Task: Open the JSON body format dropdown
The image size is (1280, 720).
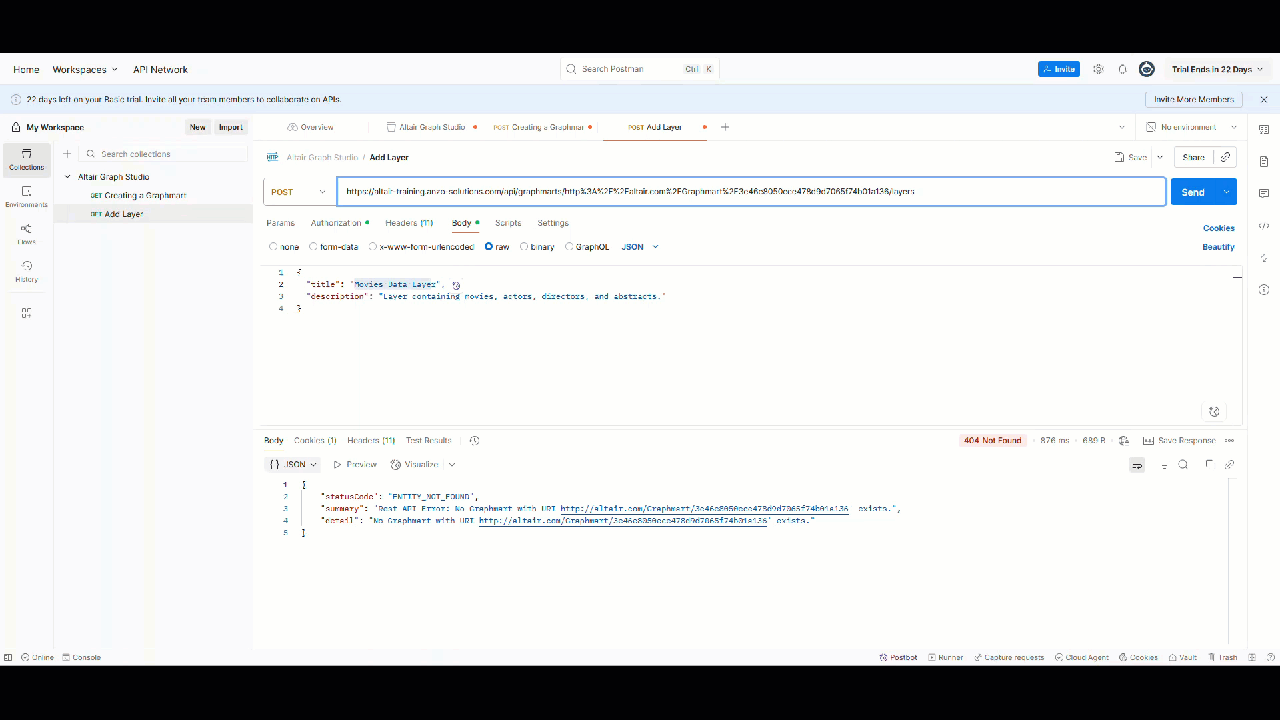Action: coord(640,247)
